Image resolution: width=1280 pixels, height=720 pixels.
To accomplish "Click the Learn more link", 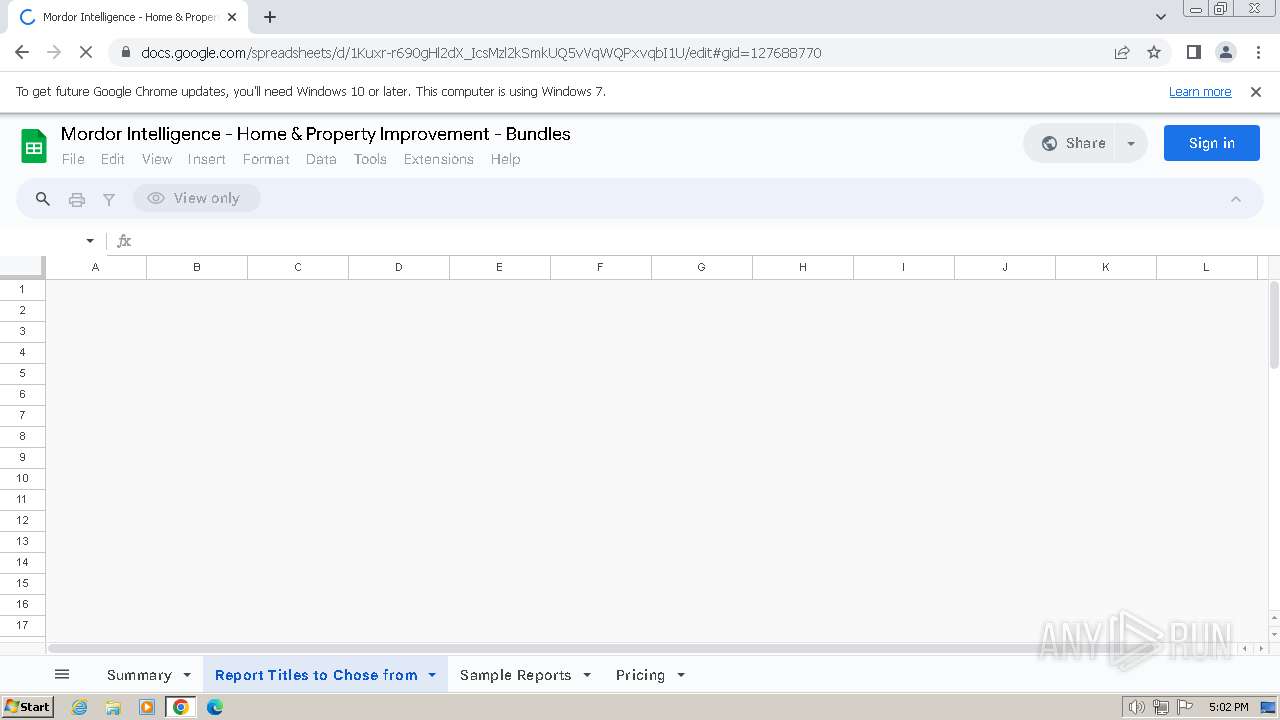I will pyautogui.click(x=1200, y=92).
